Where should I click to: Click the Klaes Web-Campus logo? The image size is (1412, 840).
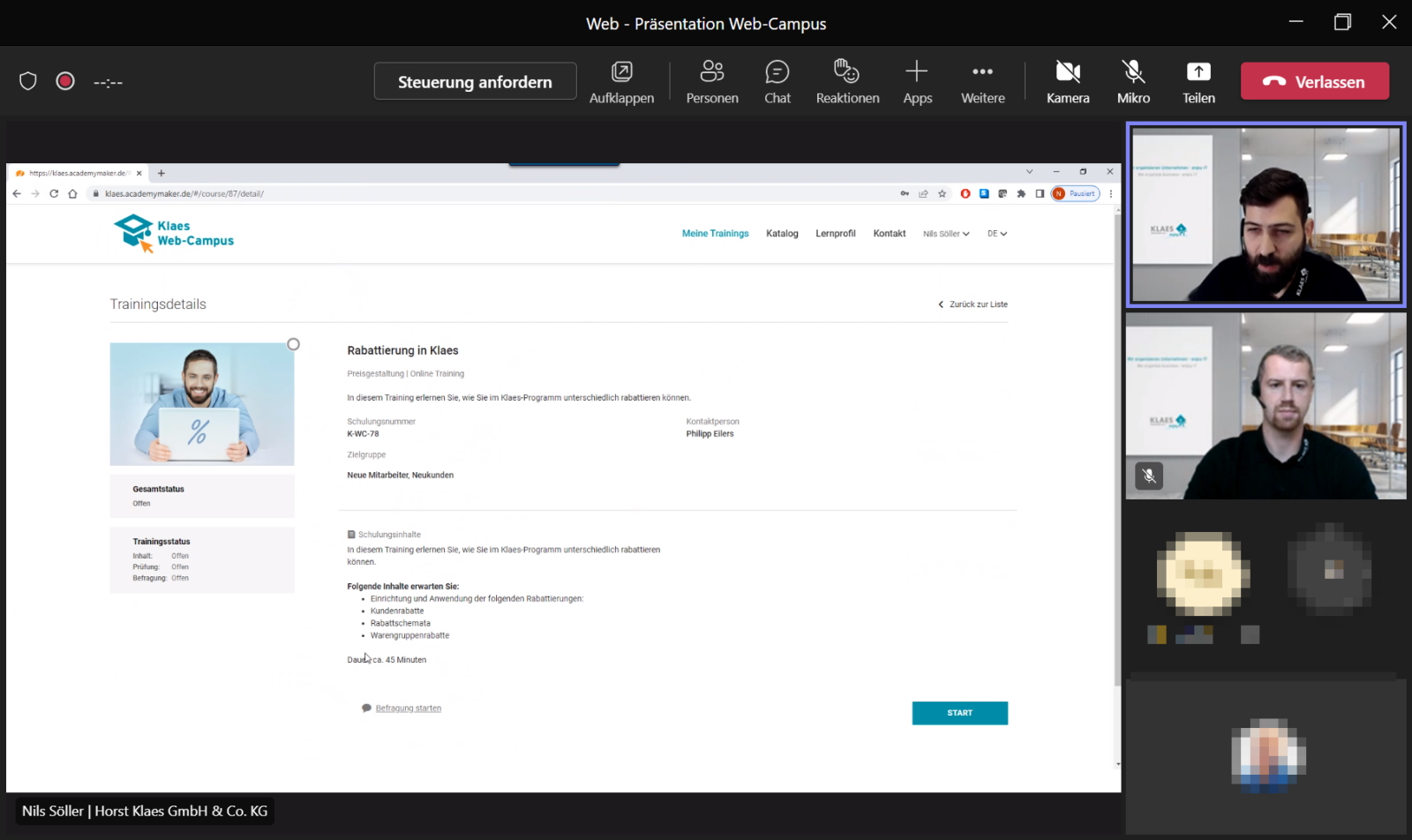point(174,233)
